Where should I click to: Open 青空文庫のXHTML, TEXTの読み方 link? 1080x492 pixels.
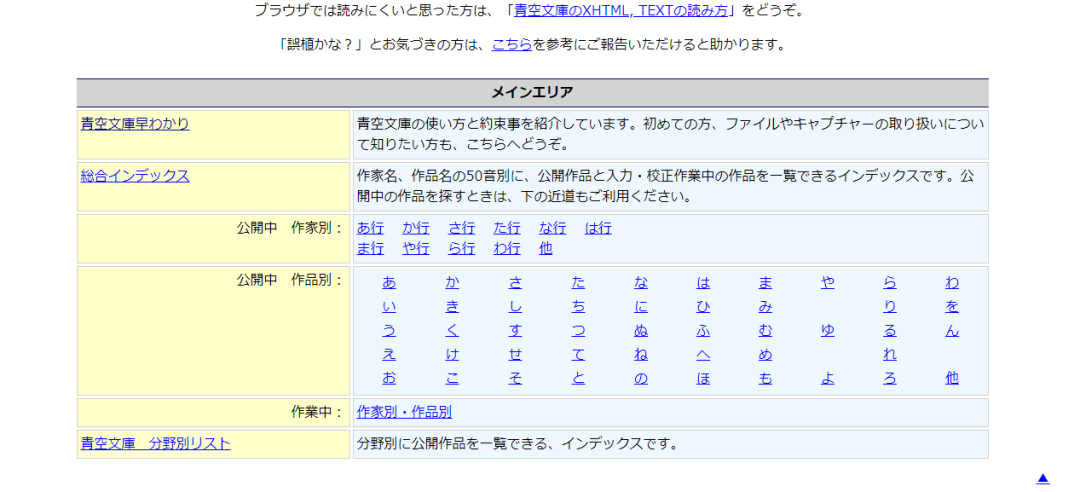[x=621, y=10]
